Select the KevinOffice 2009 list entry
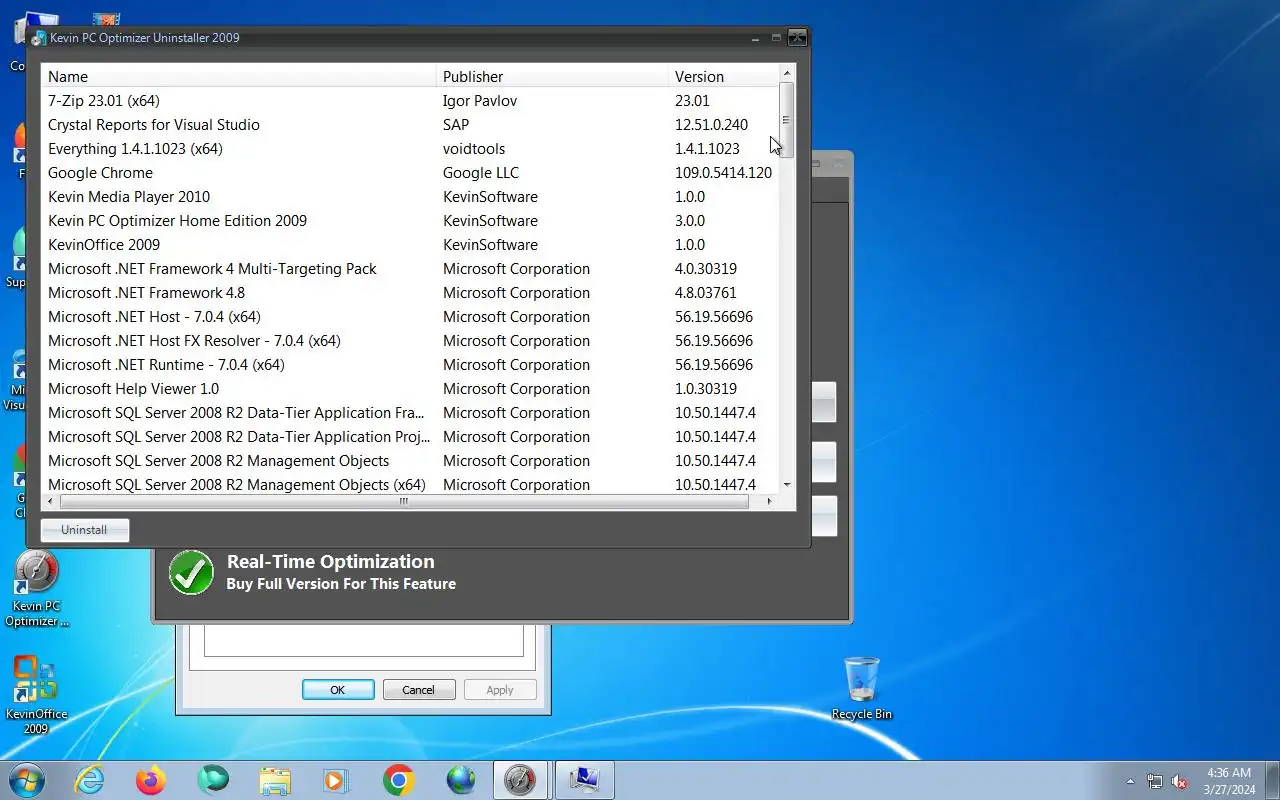Screen dimensions: 1280x800 pyautogui.click(x=409, y=245)
